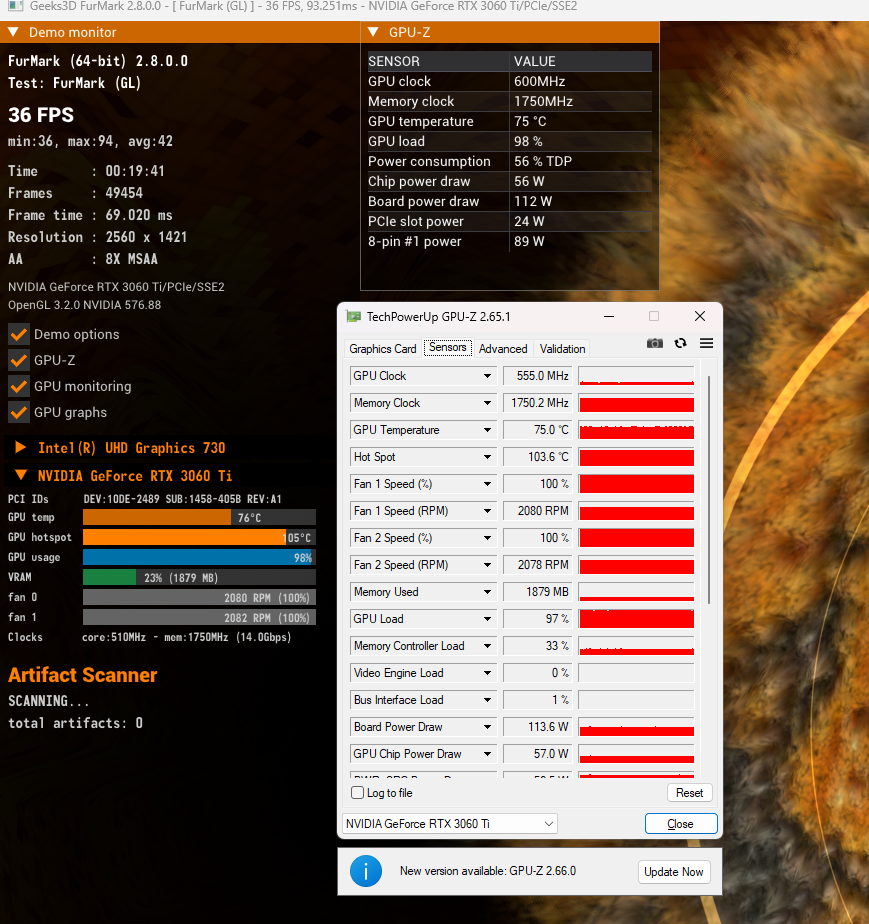Enable the Log to file checkbox
The width and height of the screenshot is (869, 924).
pyautogui.click(x=358, y=793)
